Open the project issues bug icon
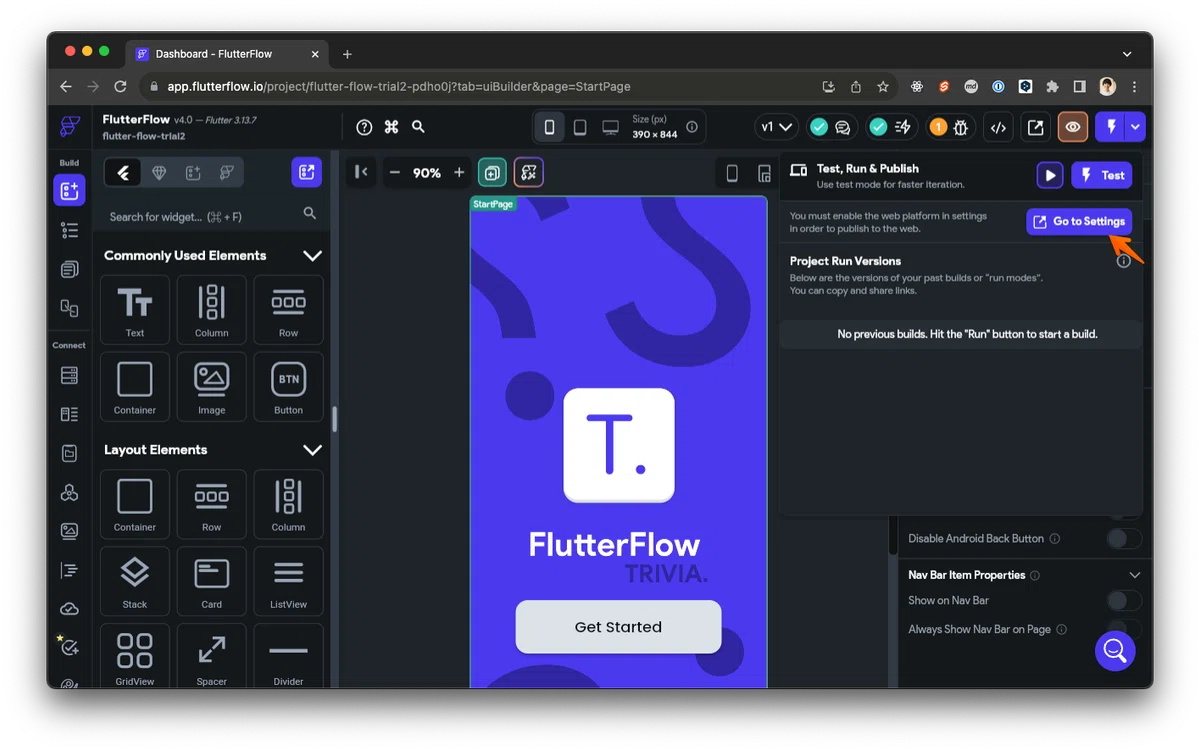This screenshot has height=751, width=1200. (x=962, y=127)
